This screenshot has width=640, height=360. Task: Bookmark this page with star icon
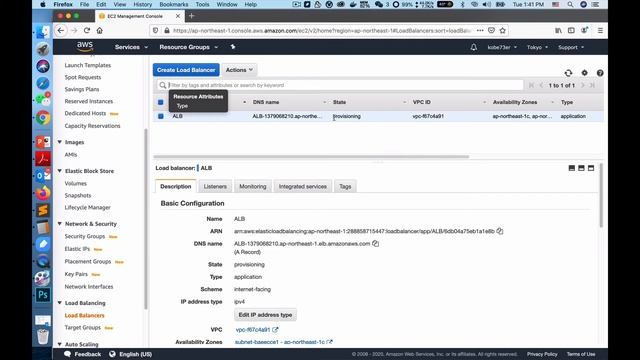[x=502, y=31]
